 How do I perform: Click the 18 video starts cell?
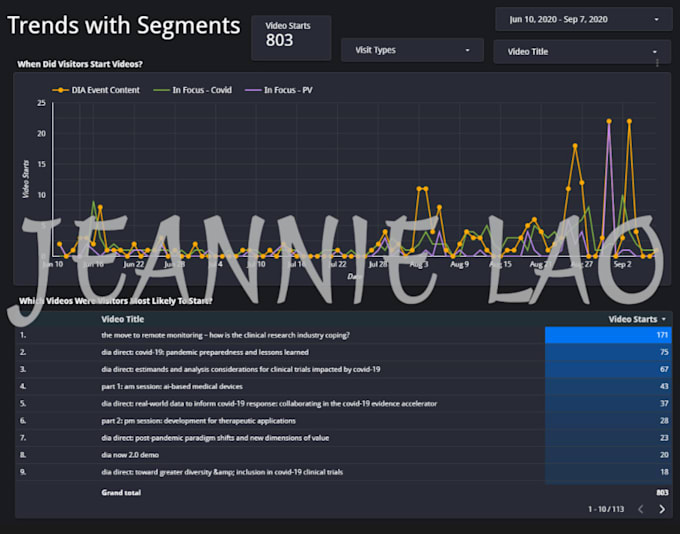click(x=608, y=472)
